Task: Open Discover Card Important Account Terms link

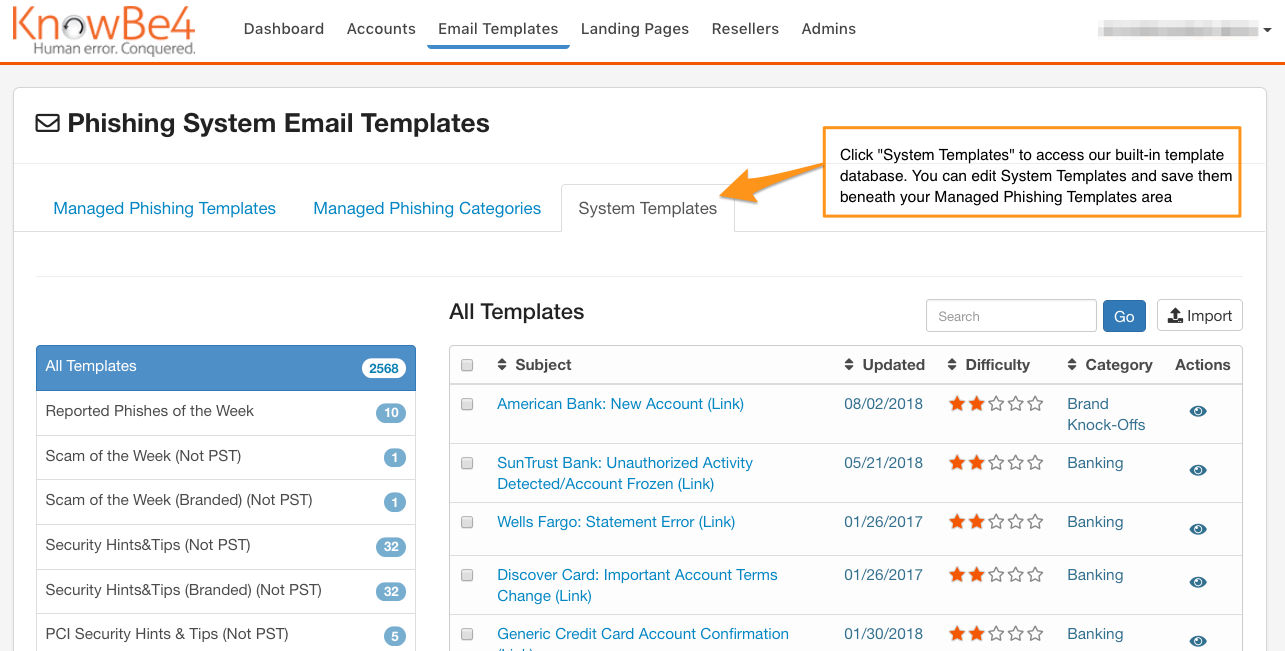Action: 637,585
